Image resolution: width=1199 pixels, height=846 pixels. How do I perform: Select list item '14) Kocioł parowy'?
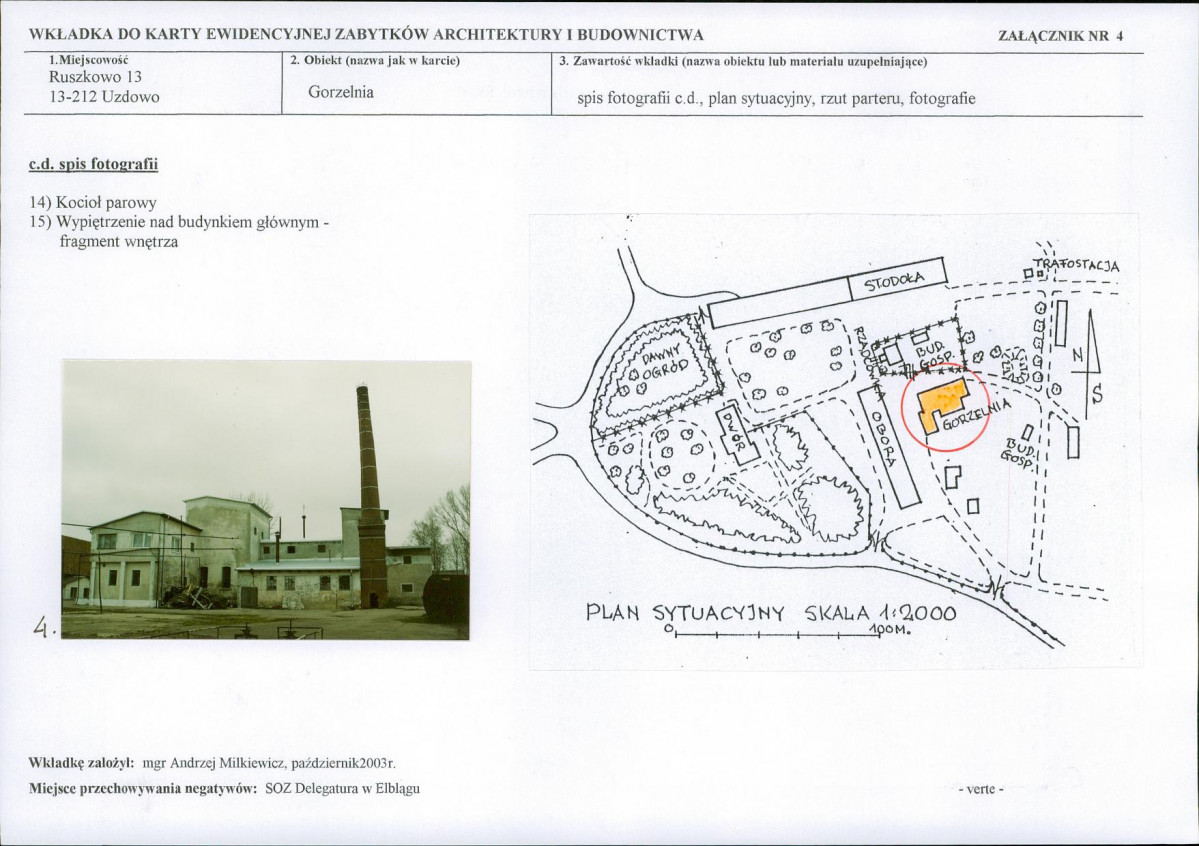93,203
